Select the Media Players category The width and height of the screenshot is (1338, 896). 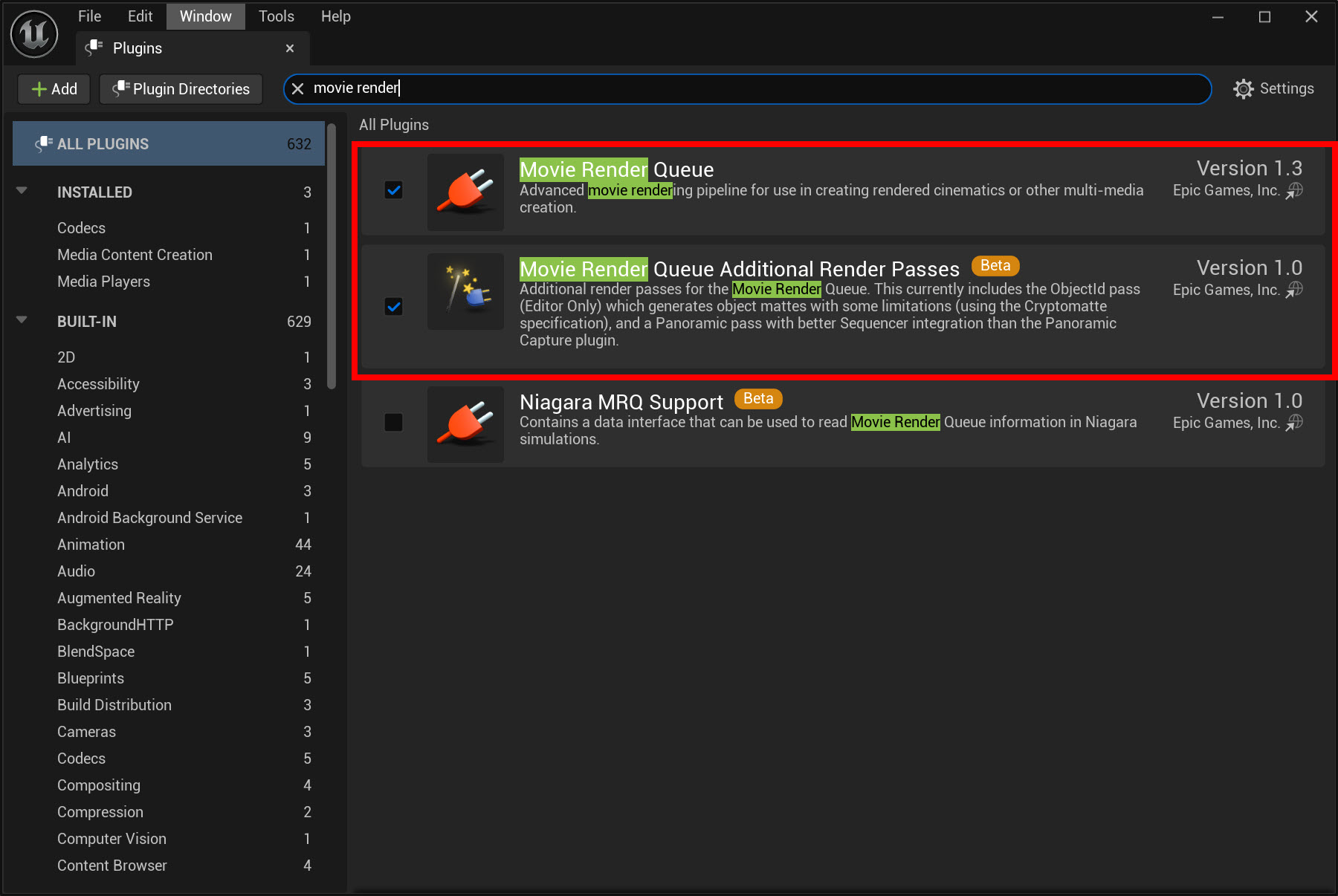(x=169, y=282)
